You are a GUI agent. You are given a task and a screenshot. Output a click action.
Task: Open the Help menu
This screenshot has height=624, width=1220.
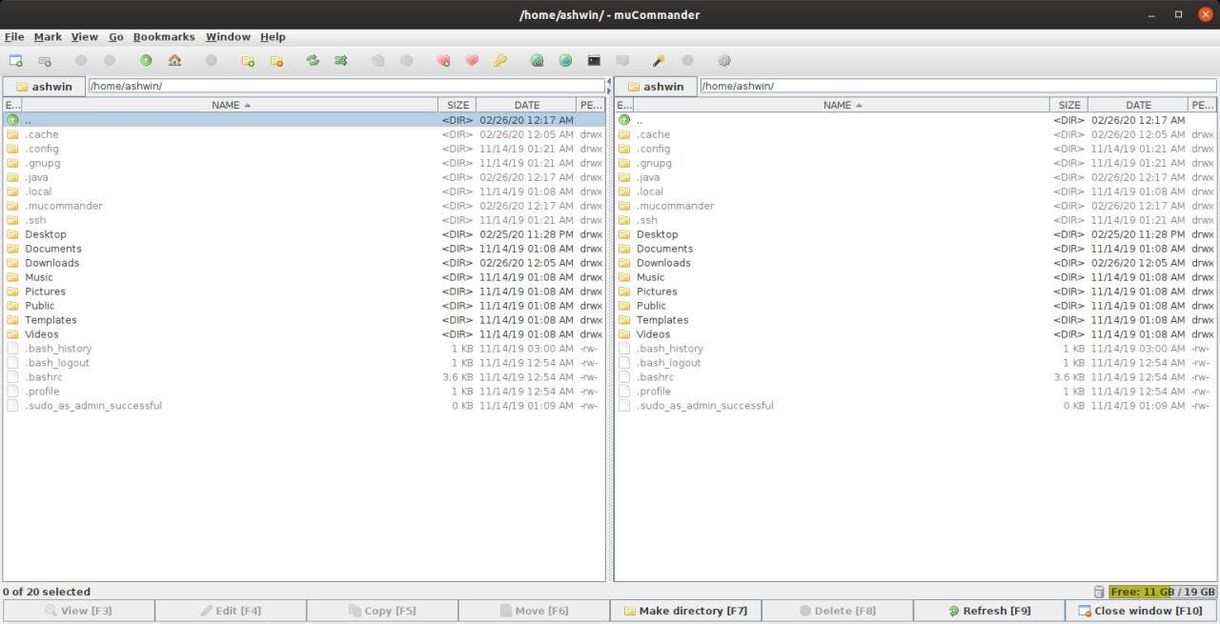pyautogui.click(x=273, y=37)
